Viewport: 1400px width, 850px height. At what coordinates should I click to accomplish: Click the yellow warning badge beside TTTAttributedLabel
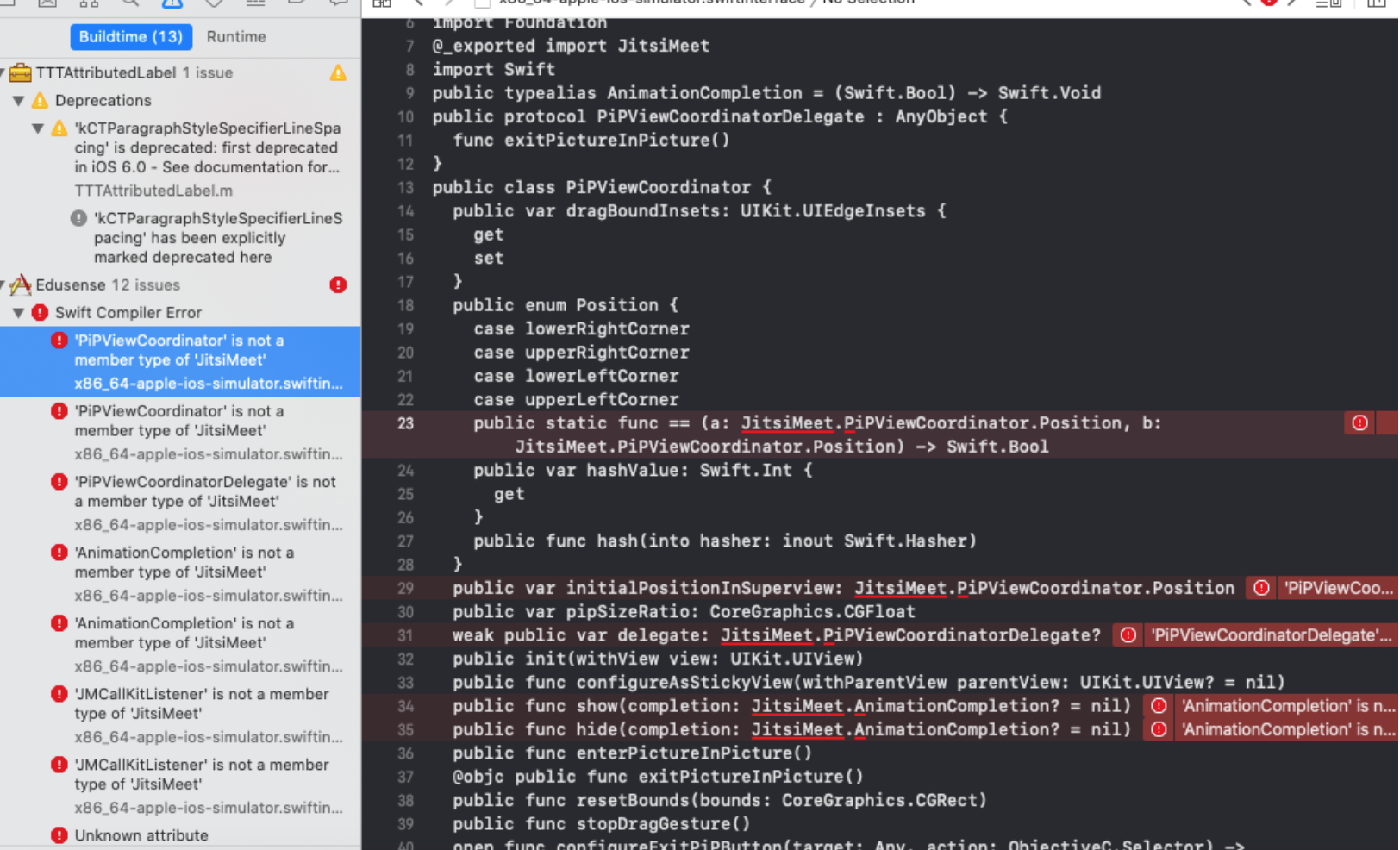coord(338,73)
